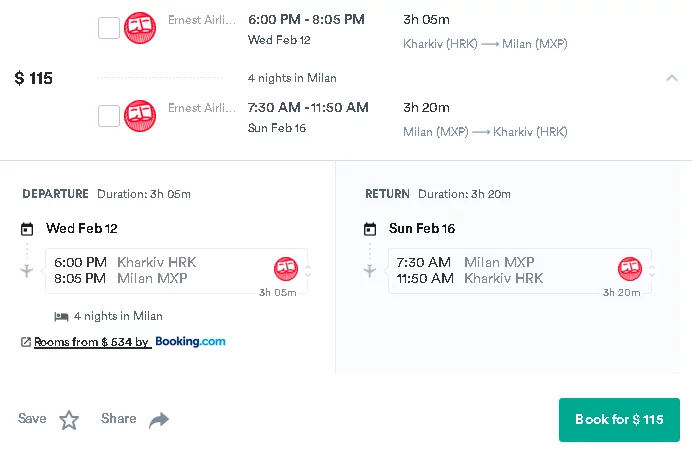Open the Rooms from $534 Booking.com link
The height and width of the screenshot is (464, 692).
point(92,342)
